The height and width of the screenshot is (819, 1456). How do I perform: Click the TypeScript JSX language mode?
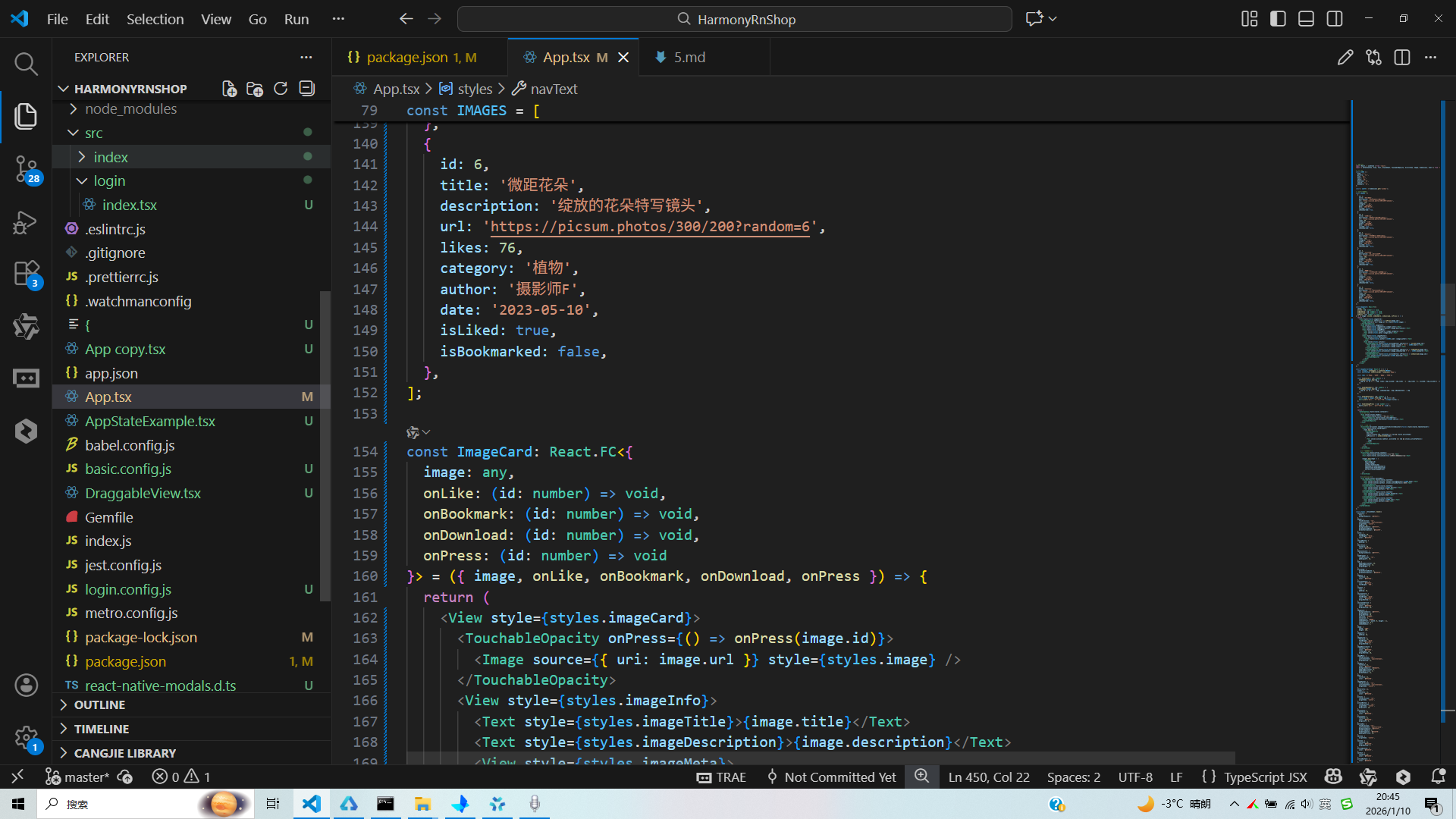point(1265,777)
